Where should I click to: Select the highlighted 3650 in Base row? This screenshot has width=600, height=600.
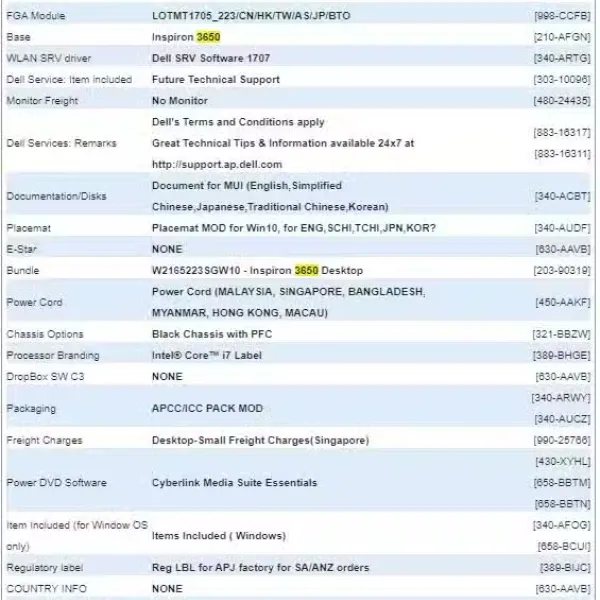[208, 37]
